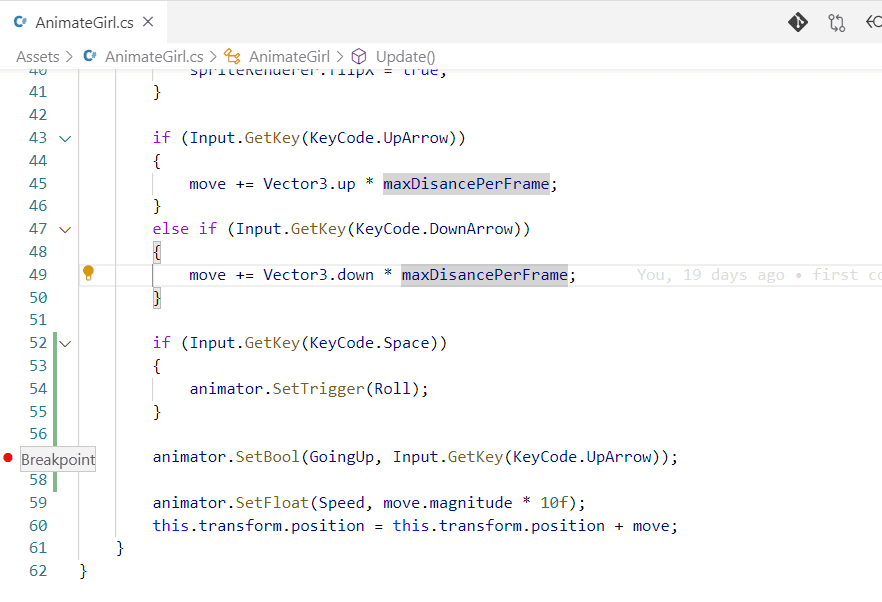Click the class icon beside AnimateGirl in breadcrumb
Screen dimensions: 882x602
tap(232, 57)
